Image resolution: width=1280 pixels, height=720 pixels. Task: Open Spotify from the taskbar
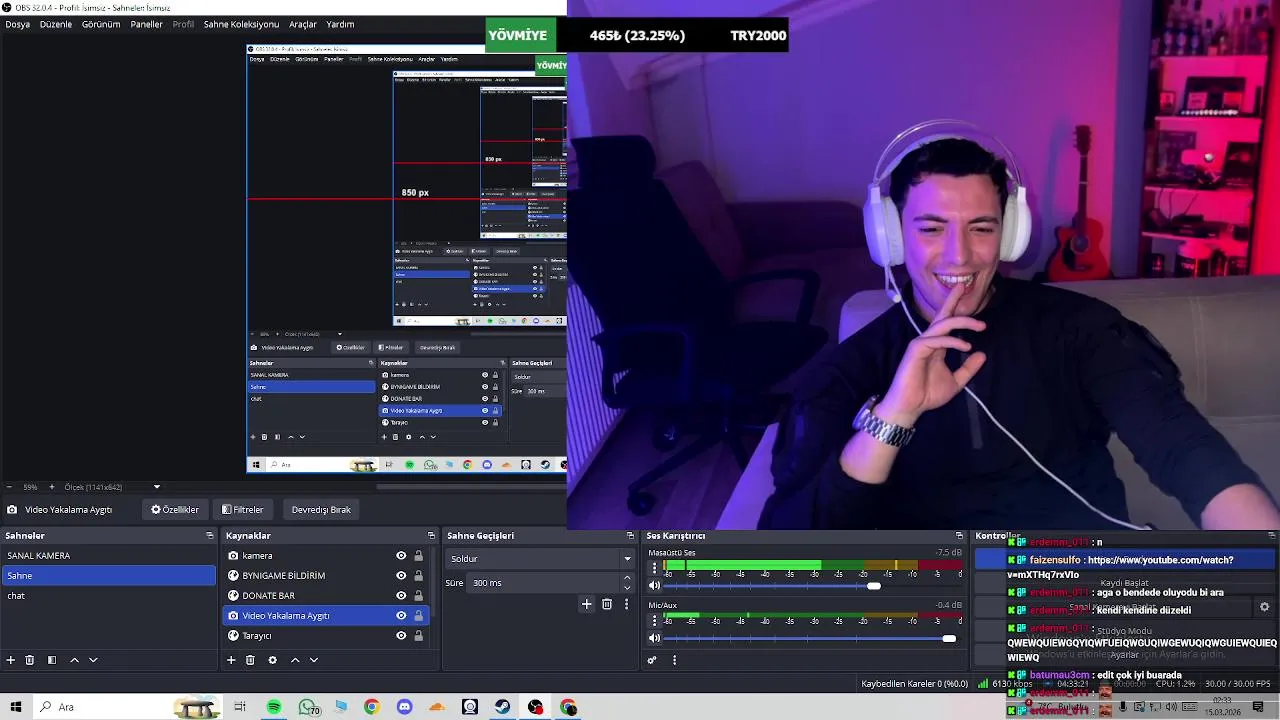274,707
